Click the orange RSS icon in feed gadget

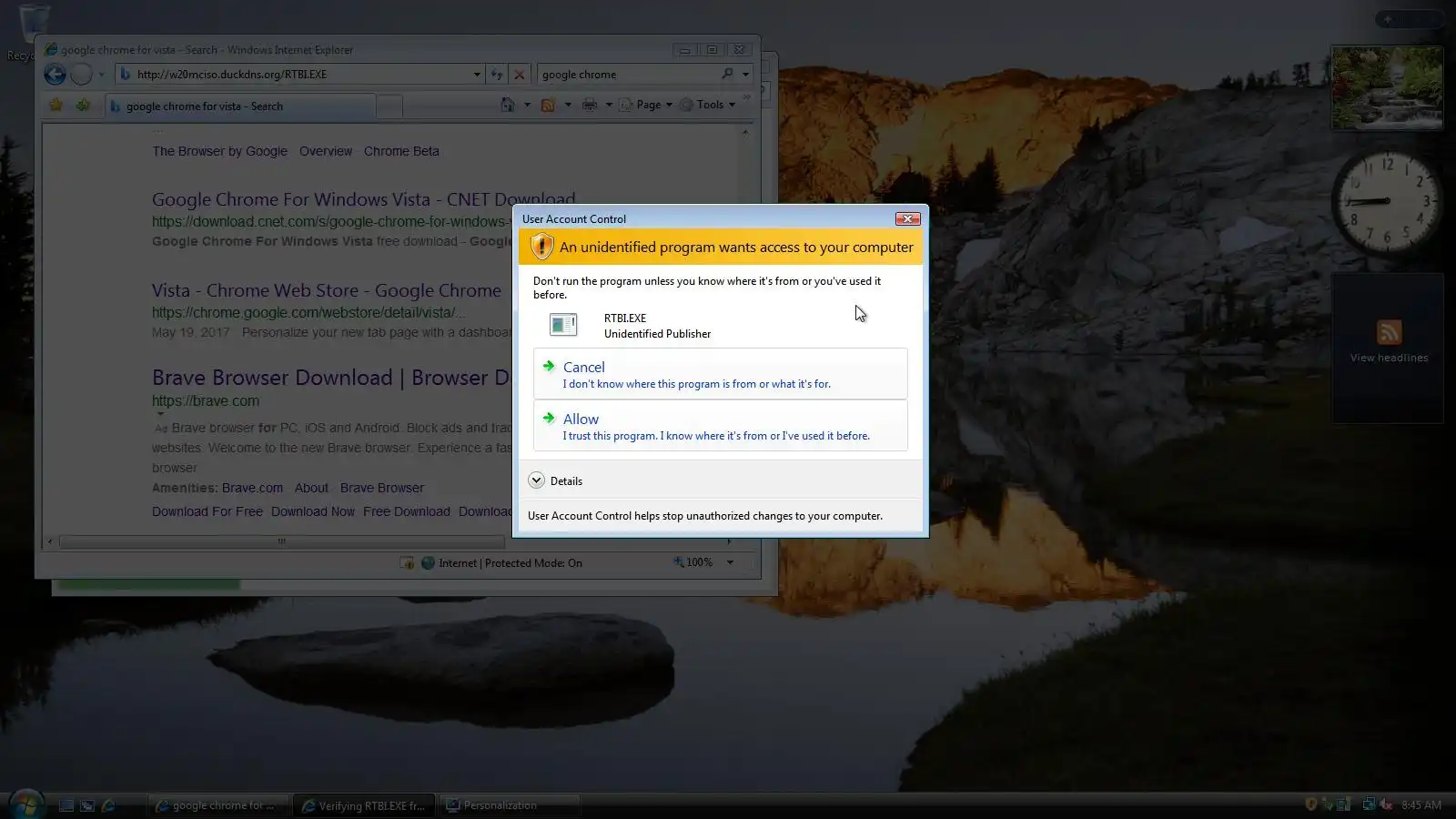point(1389,331)
